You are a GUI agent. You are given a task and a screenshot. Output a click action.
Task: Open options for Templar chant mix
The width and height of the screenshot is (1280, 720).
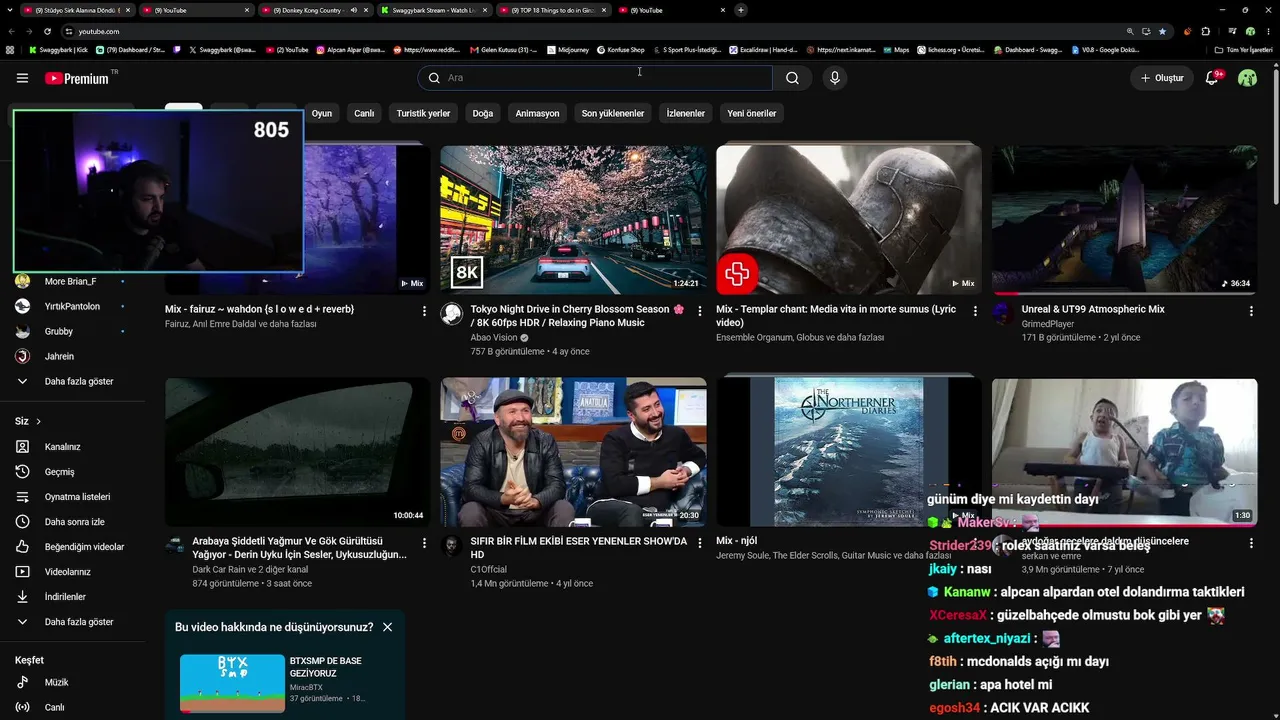[x=975, y=311]
